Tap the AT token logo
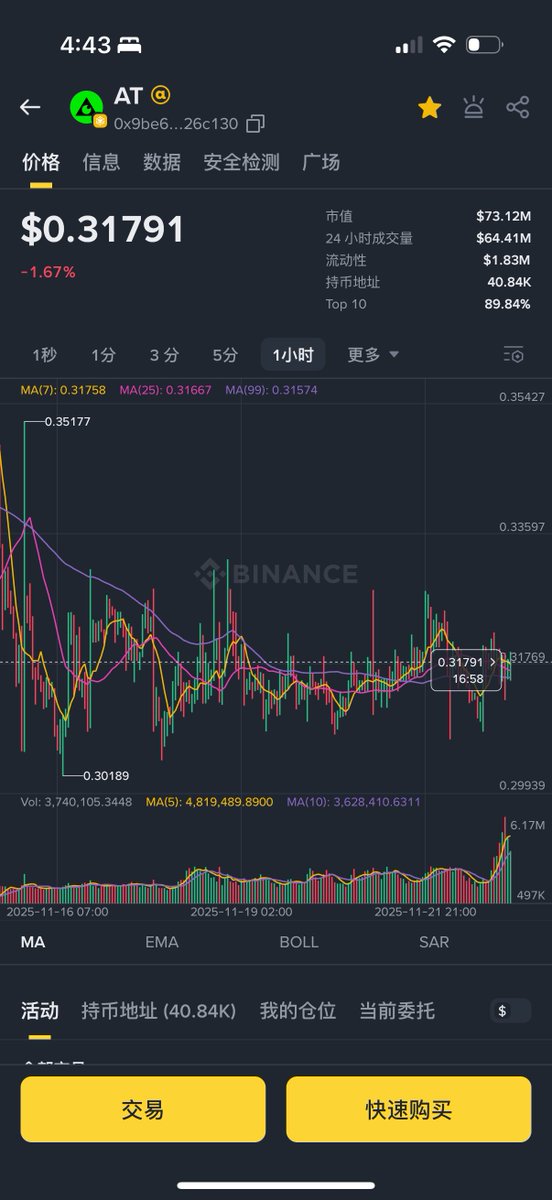Image resolution: width=552 pixels, height=1200 pixels. 87,109
